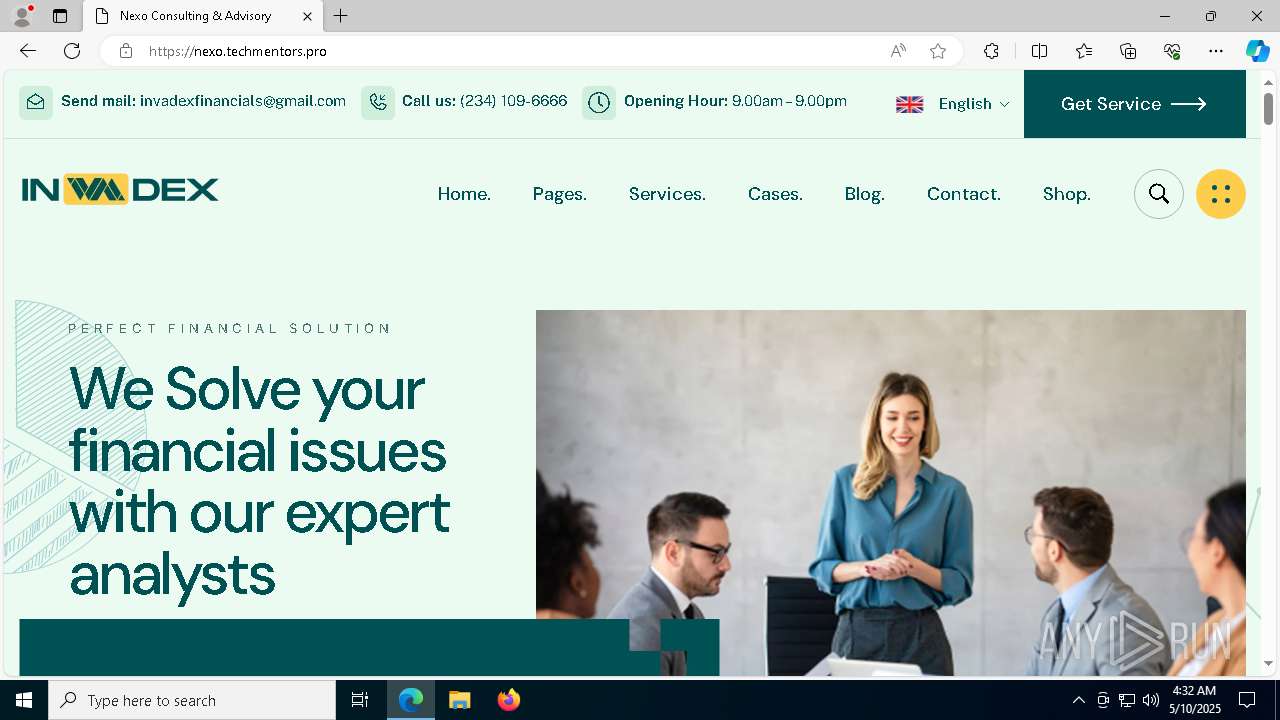Screen dimensions: 1280x720
Task: View site information lock icon
Action: [x=125, y=51]
